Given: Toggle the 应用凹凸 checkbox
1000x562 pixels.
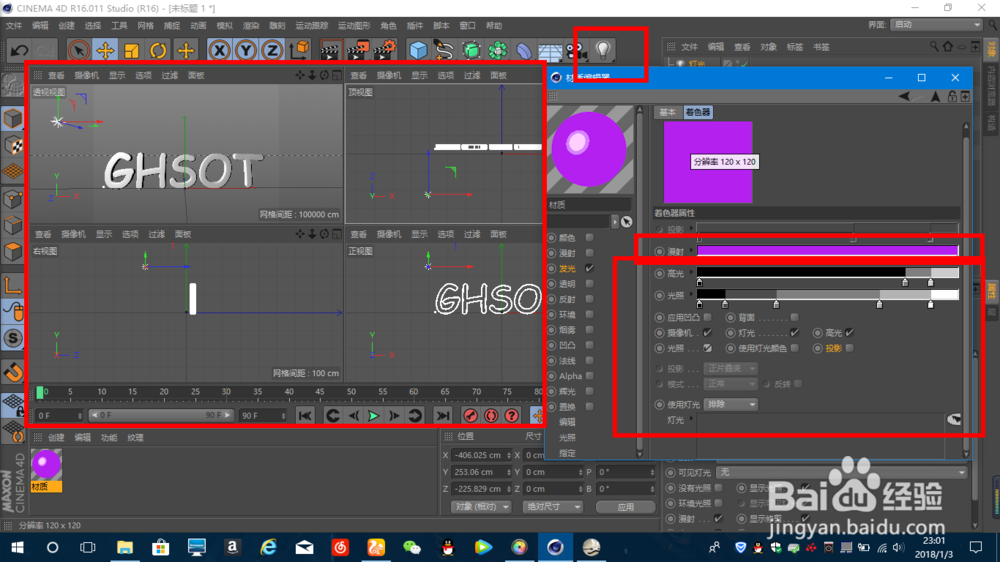Looking at the screenshot, I should (x=707, y=317).
